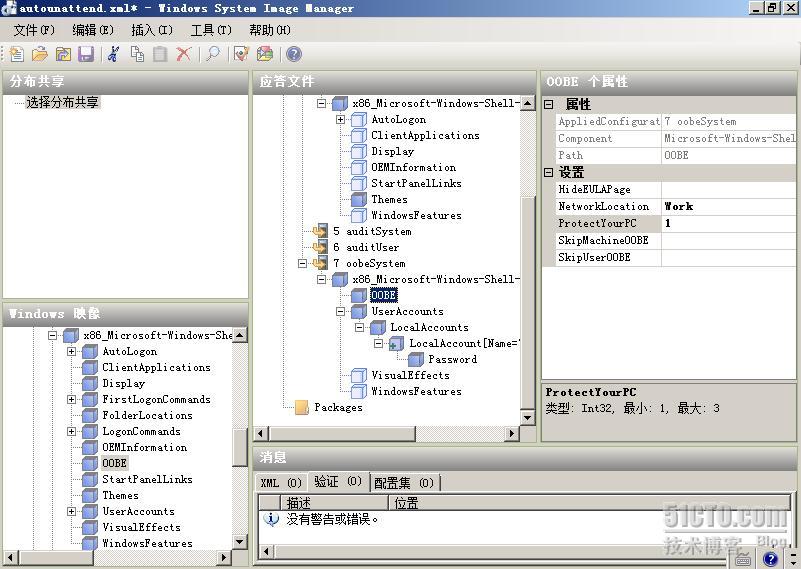Viewport: 801px width, 569px height.
Task: Select StartPanelLinks in Windows image tree
Action: click(x=147, y=479)
